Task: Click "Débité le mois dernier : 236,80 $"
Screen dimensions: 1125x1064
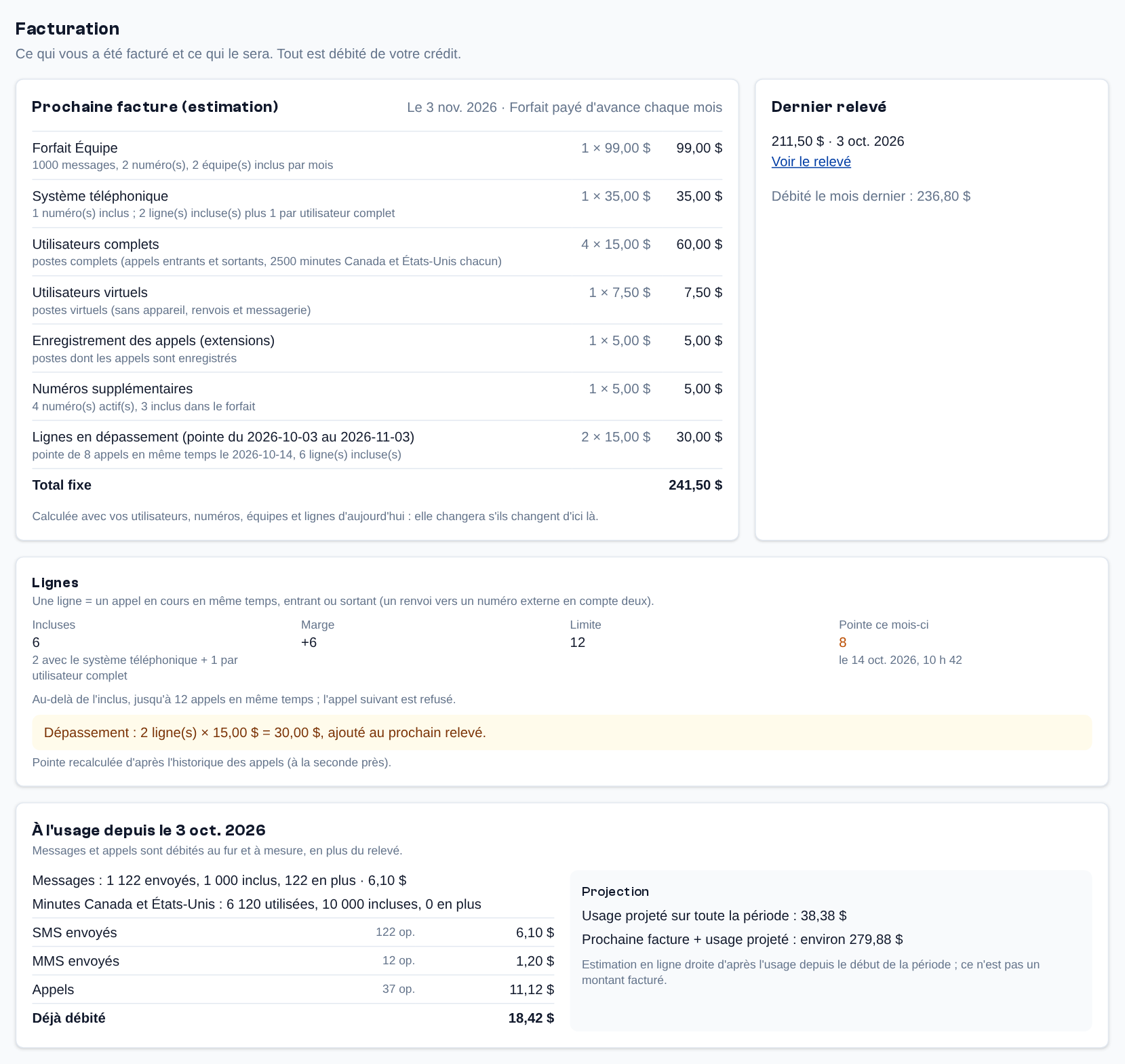Action: [x=871, y=196]
